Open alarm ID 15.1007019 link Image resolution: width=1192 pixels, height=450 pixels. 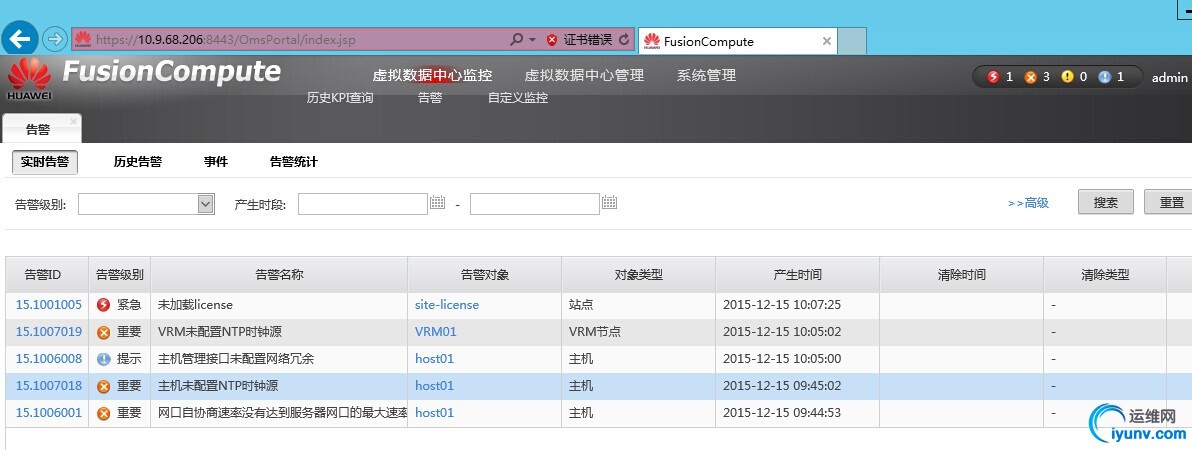coord(48,332)
